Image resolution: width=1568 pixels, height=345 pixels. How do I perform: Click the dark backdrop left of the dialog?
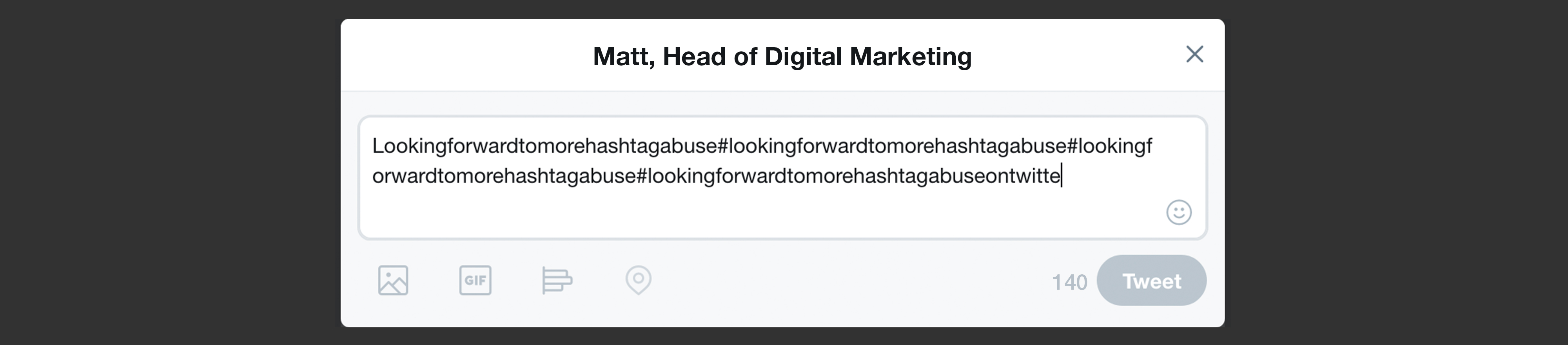[x=171, y=173]
